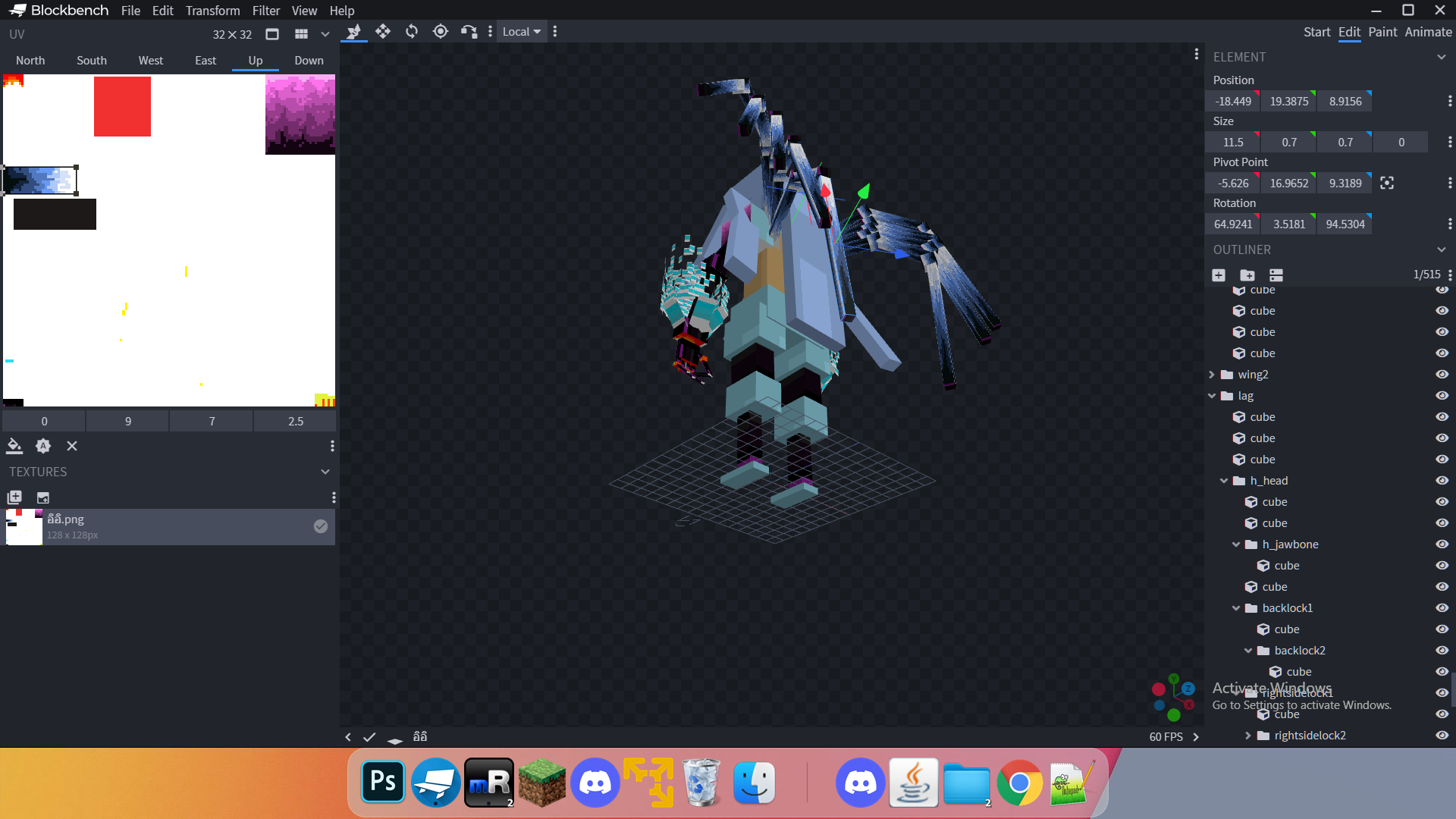The width and height of the screenshot is (1456, 819).
Task: Click the UV paint bucket fill icon
Action: (x=14, y=446)
